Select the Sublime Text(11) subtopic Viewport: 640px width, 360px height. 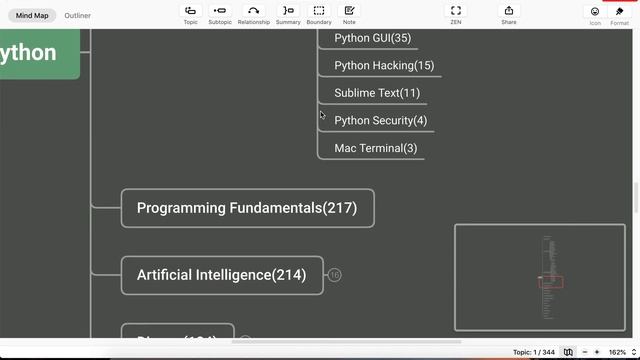click(377, 93)
